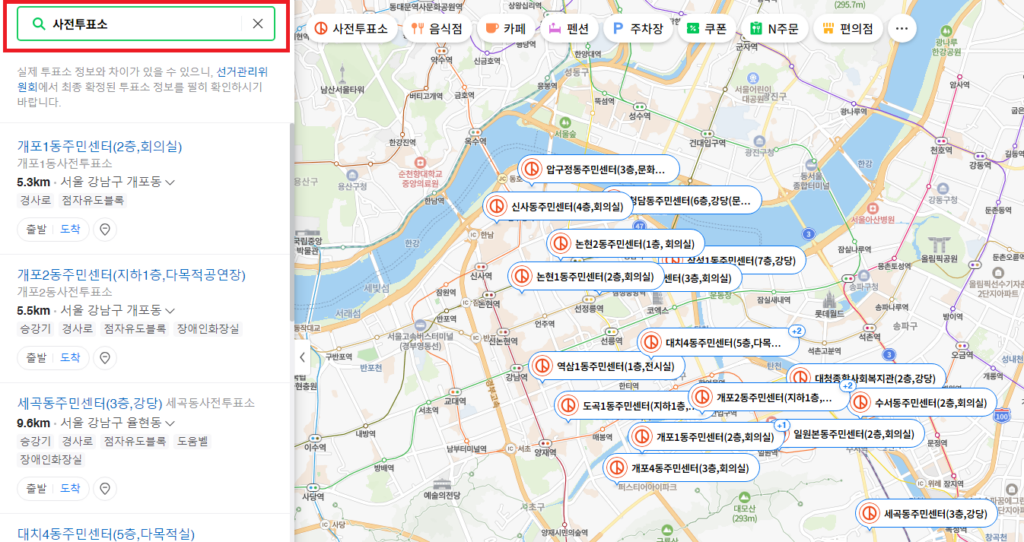Select the 사전투표소 category chip
1024x542 pixels.
(x=351, y=29)
